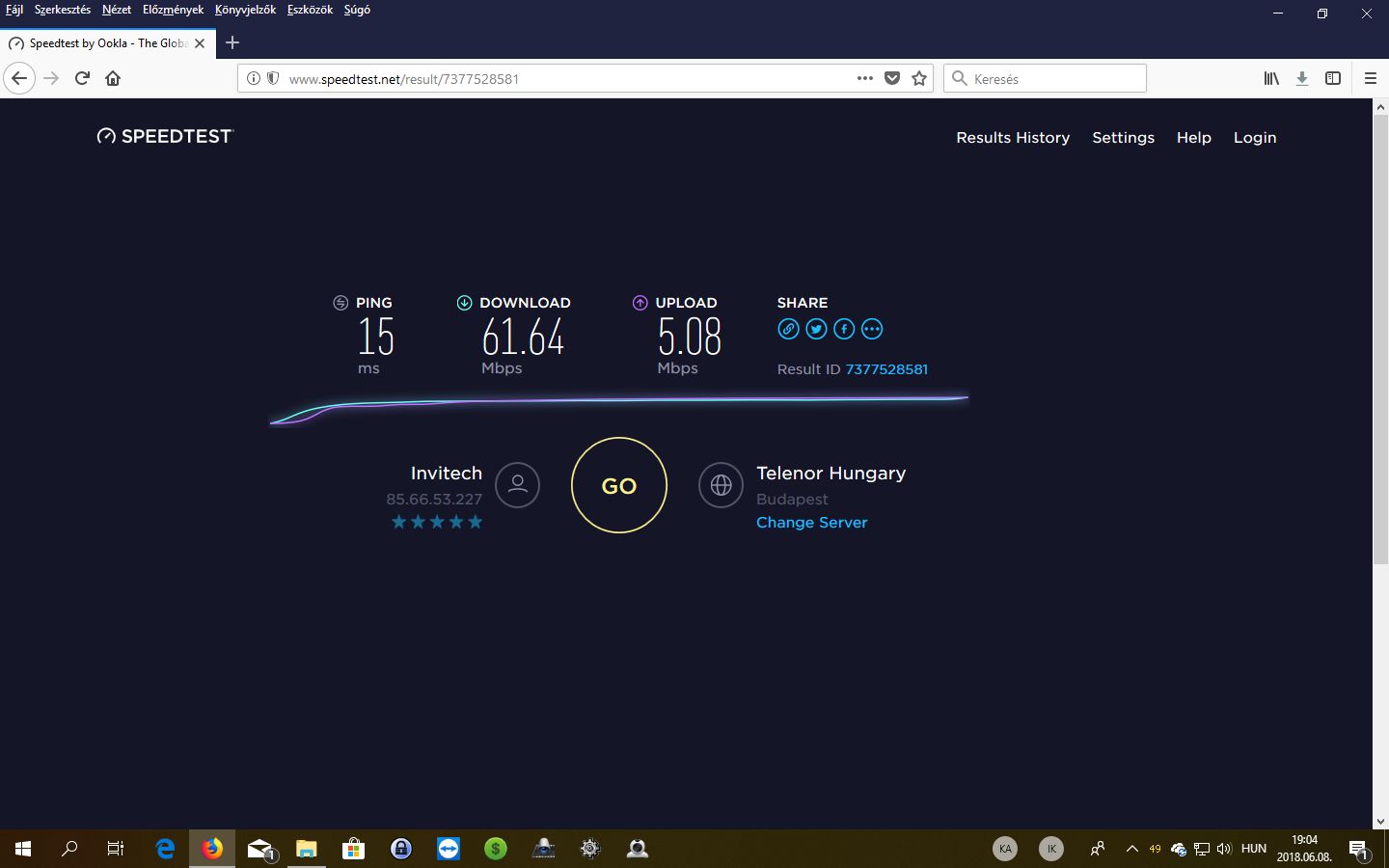Click the page scrollbar down arrow
1389x868 pixels.
[x=1380, y=822]
